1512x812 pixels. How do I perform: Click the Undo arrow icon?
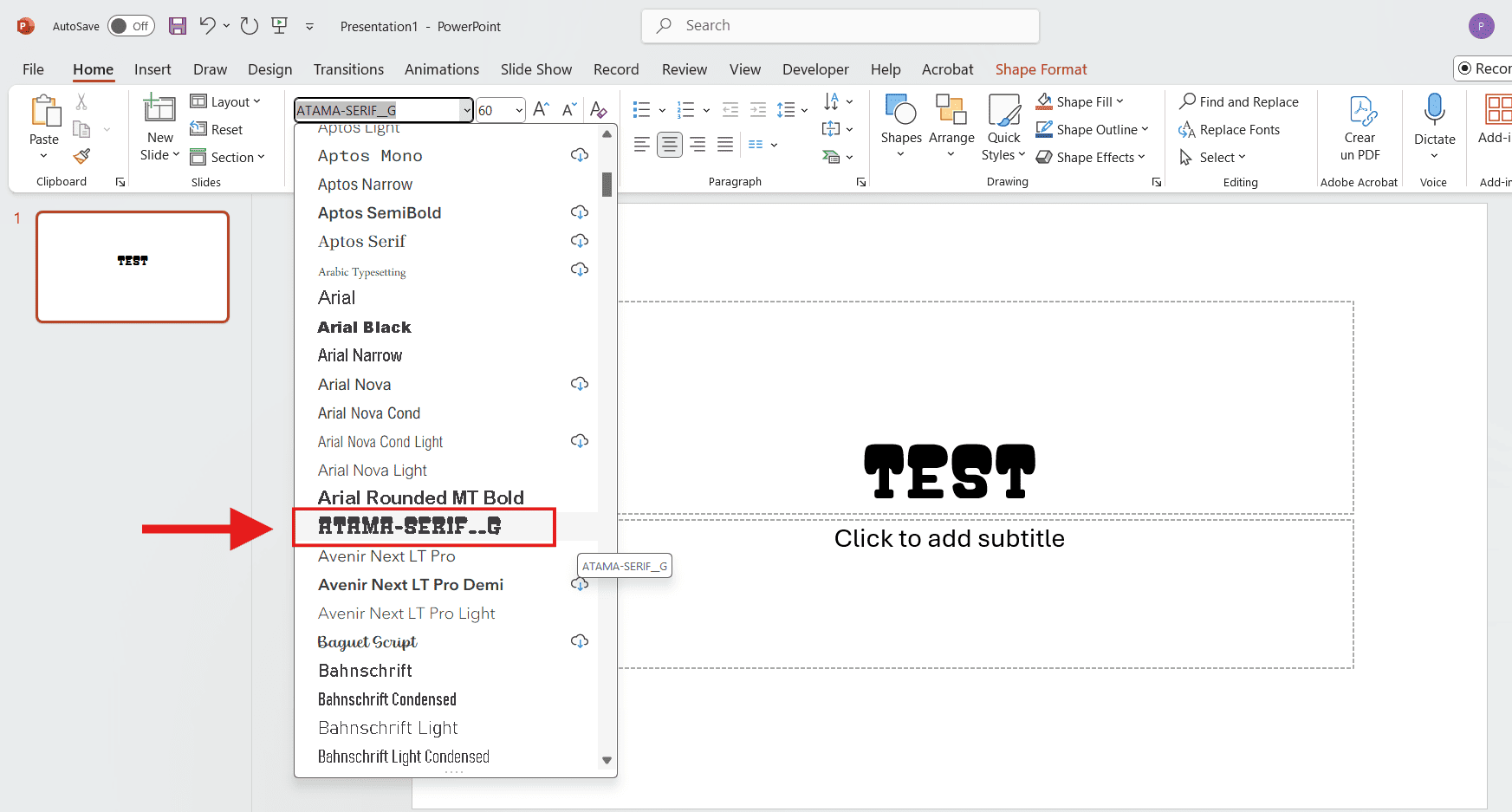(x=207, y=26)
